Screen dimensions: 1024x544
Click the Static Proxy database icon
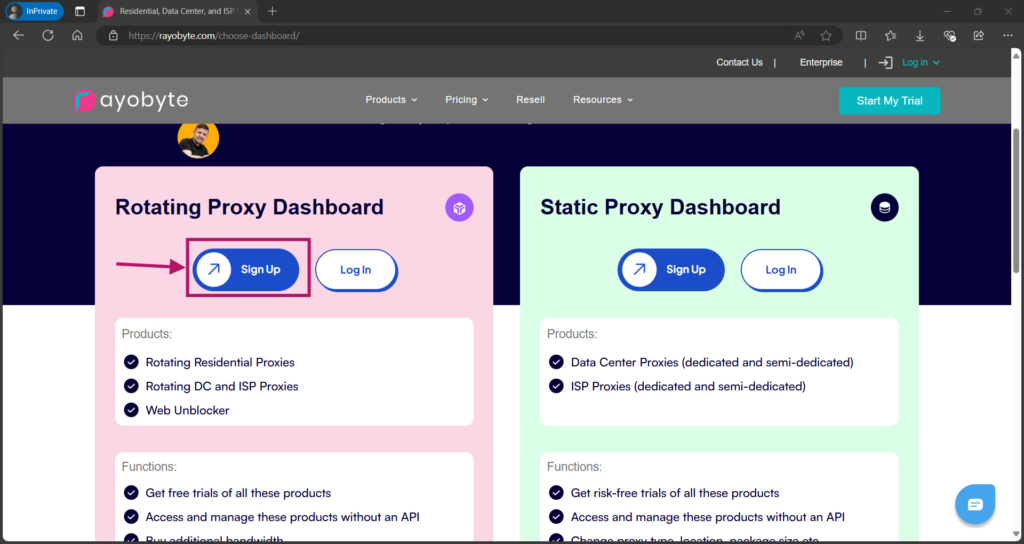884,208
